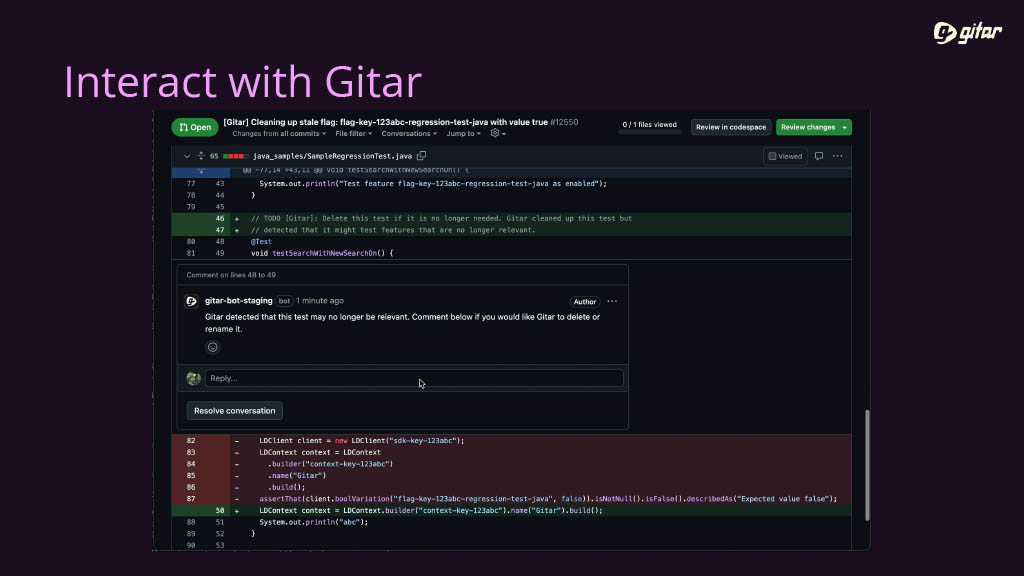The image size is (1024, 576).
Task: Click the Author label on the comment
Action: coord(584,302)
